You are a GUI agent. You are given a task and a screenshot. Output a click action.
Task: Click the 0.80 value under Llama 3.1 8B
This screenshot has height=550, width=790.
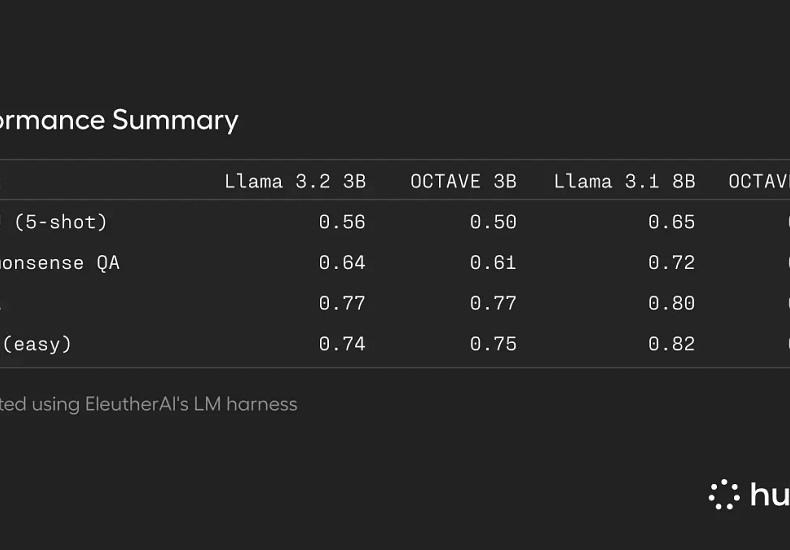[672, 303]
